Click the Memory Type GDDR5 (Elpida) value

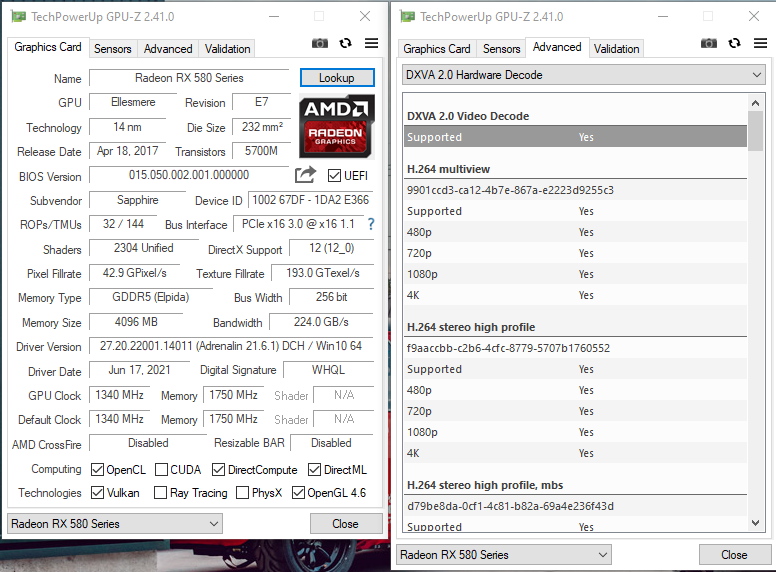click(150, 297)
